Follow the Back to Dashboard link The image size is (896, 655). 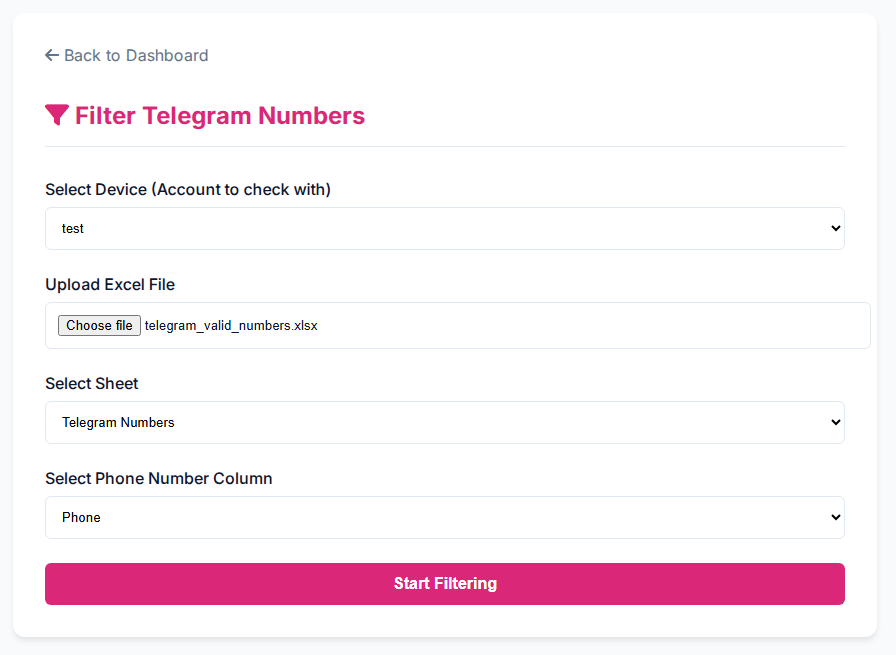point(126,55)
